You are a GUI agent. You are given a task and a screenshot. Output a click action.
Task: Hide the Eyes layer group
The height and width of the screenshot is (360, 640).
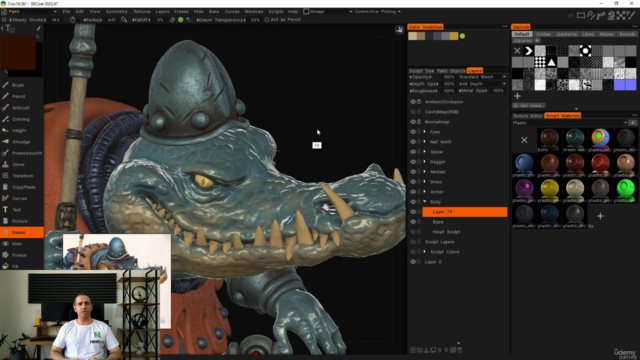tap(413, 132)
